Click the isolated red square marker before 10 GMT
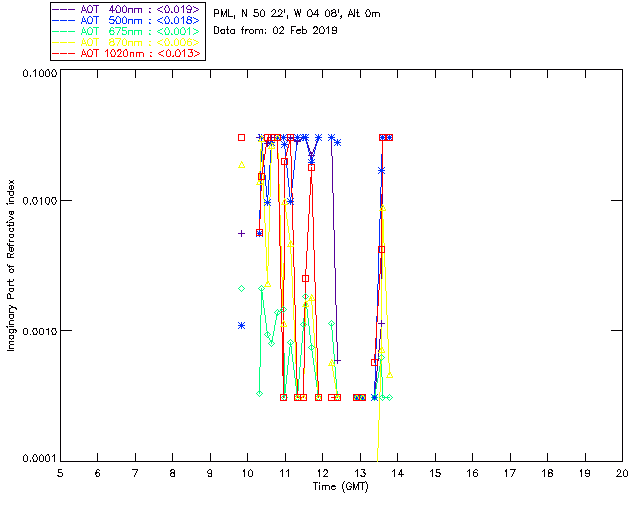Viewport: 640px width, 512px height. (242, 138)
